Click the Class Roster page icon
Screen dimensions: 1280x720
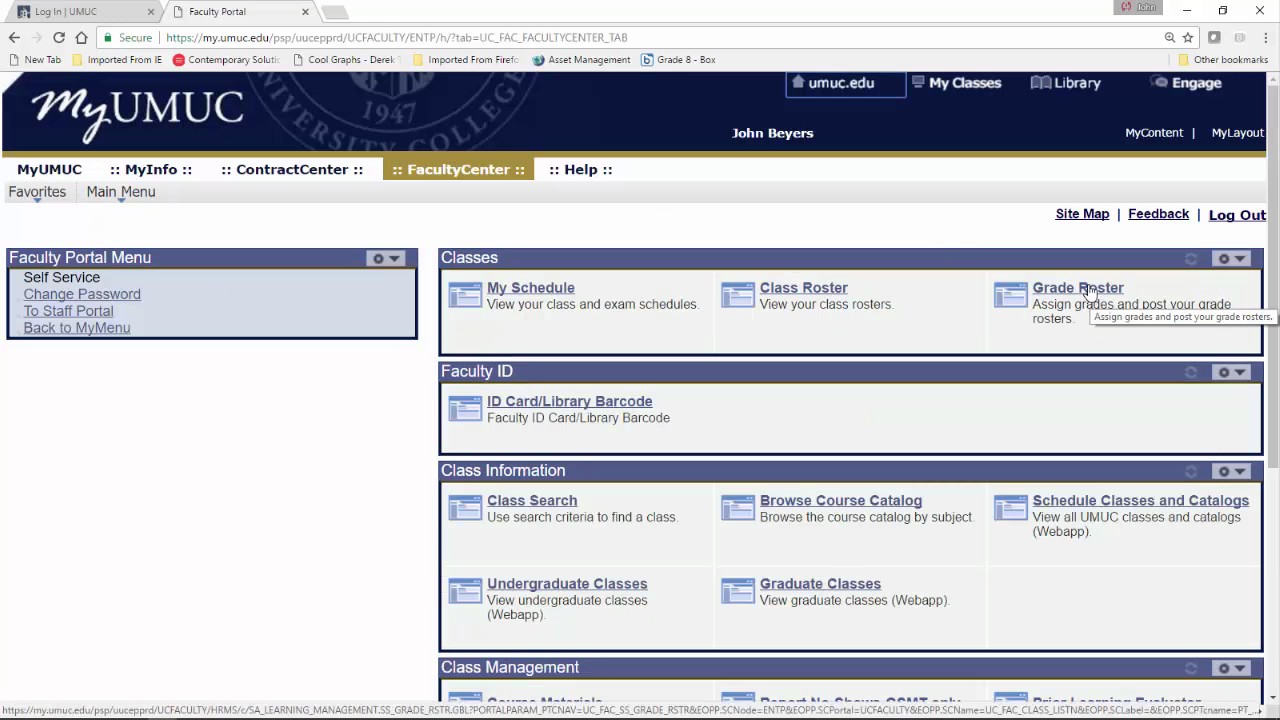[738, 295]
